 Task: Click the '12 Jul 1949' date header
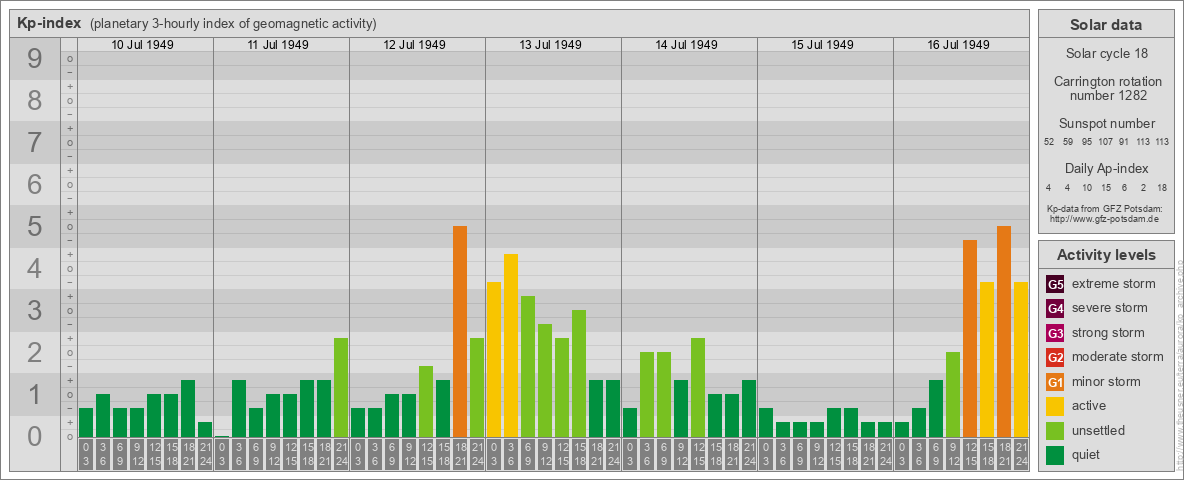pyautogui.click(x=415, y=45)
